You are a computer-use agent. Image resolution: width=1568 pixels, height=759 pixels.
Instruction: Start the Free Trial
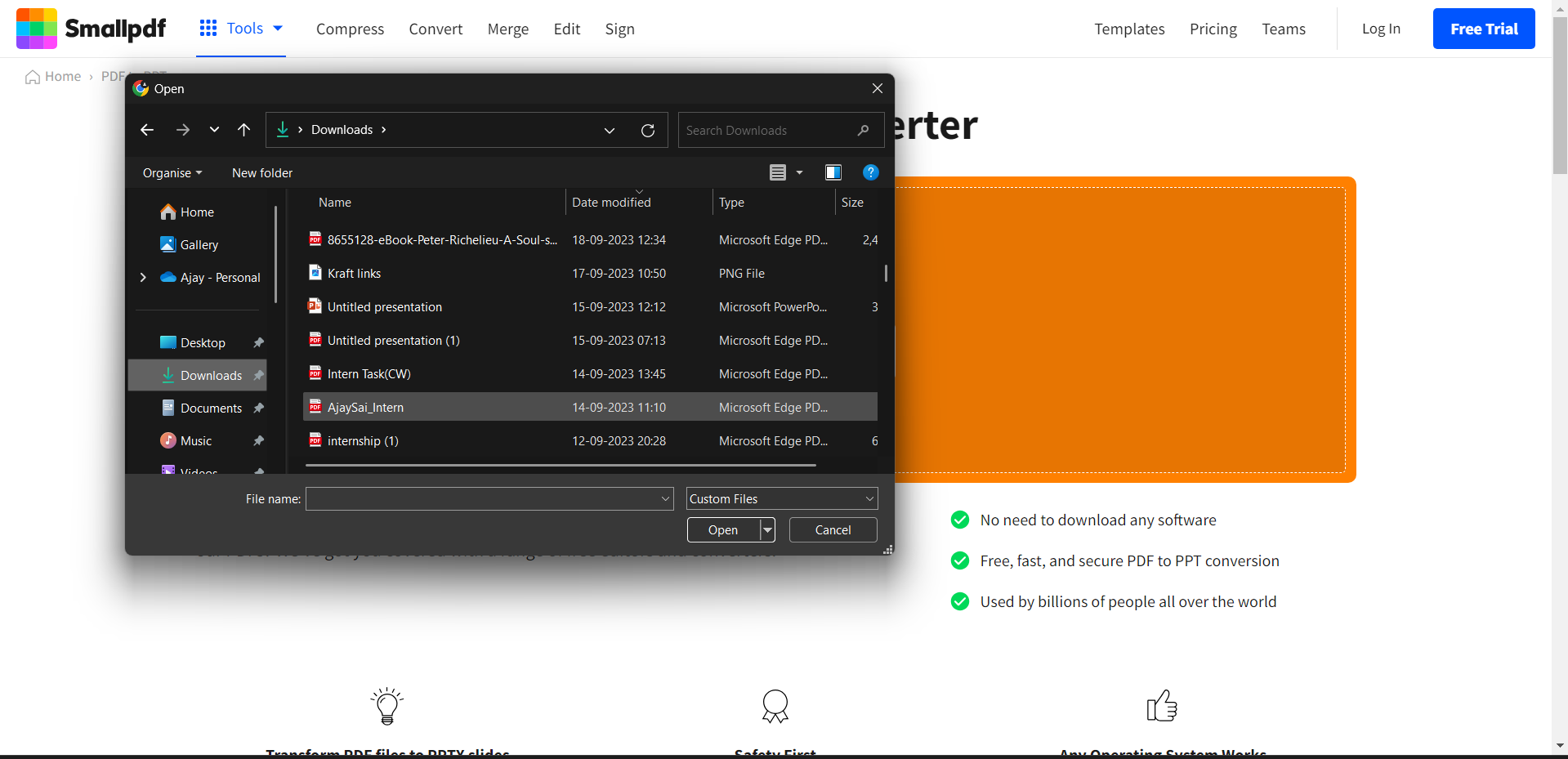pos(1484,29)
